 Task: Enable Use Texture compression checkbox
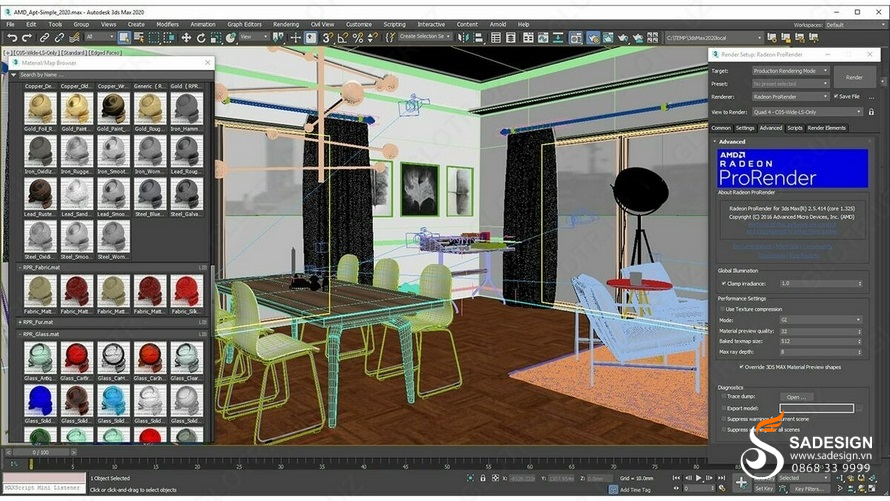[x=723, y=309]
